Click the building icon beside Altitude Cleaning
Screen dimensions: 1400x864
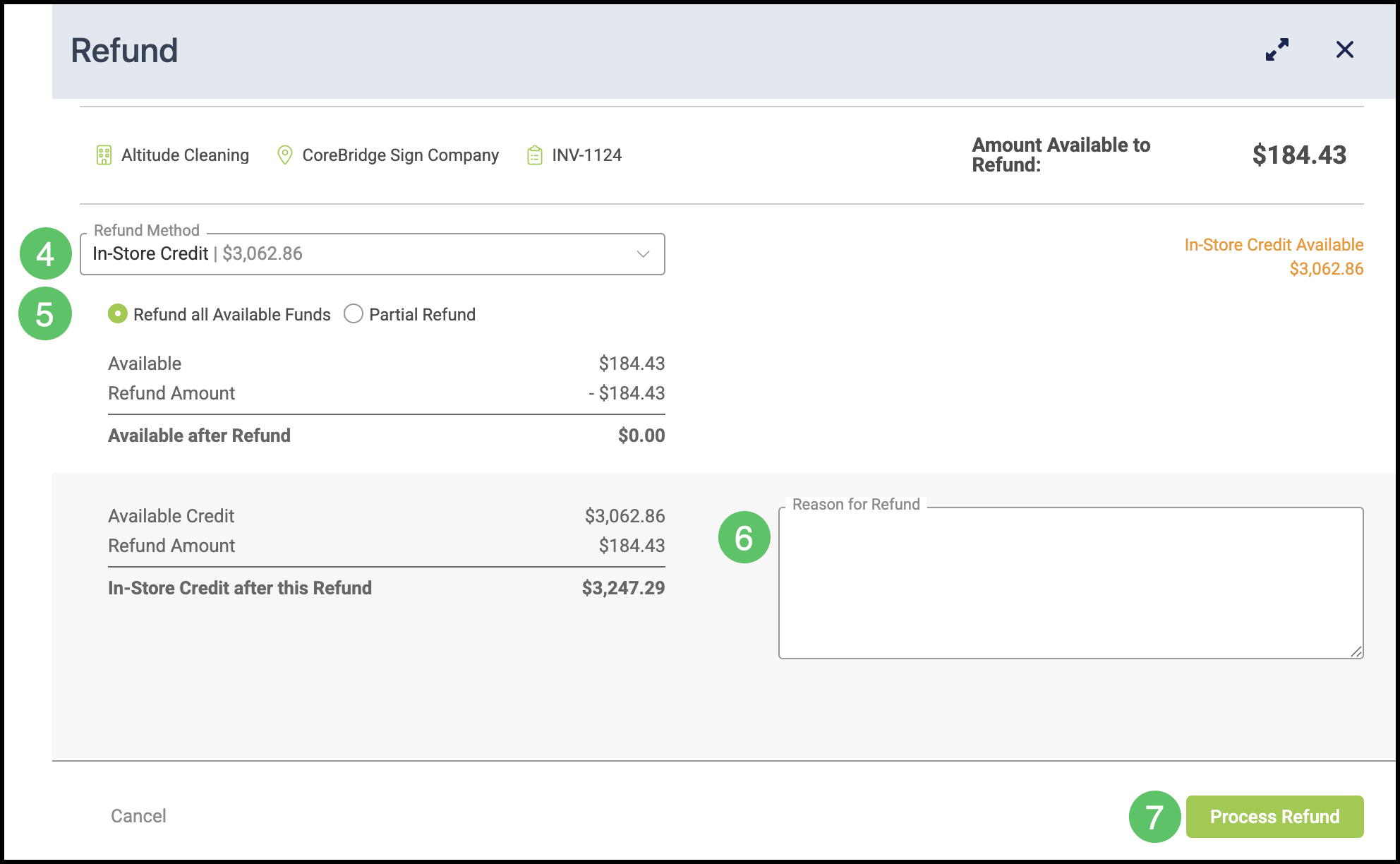[x=104, y=155]
